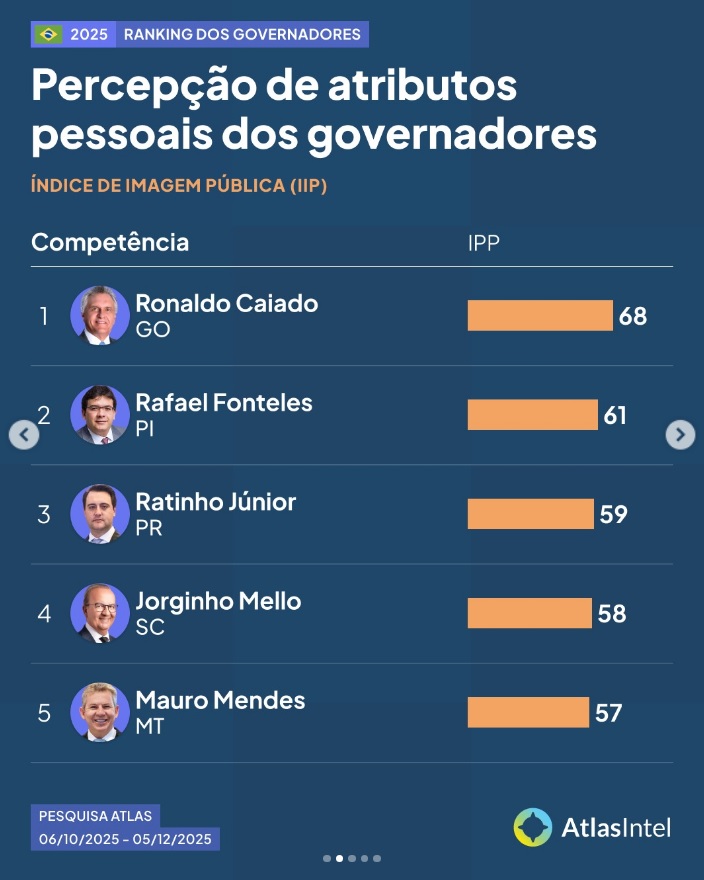704x880 pixels.
Task: Click Ratinho Júnior's profile photo
Action: [x=100, y=514]
